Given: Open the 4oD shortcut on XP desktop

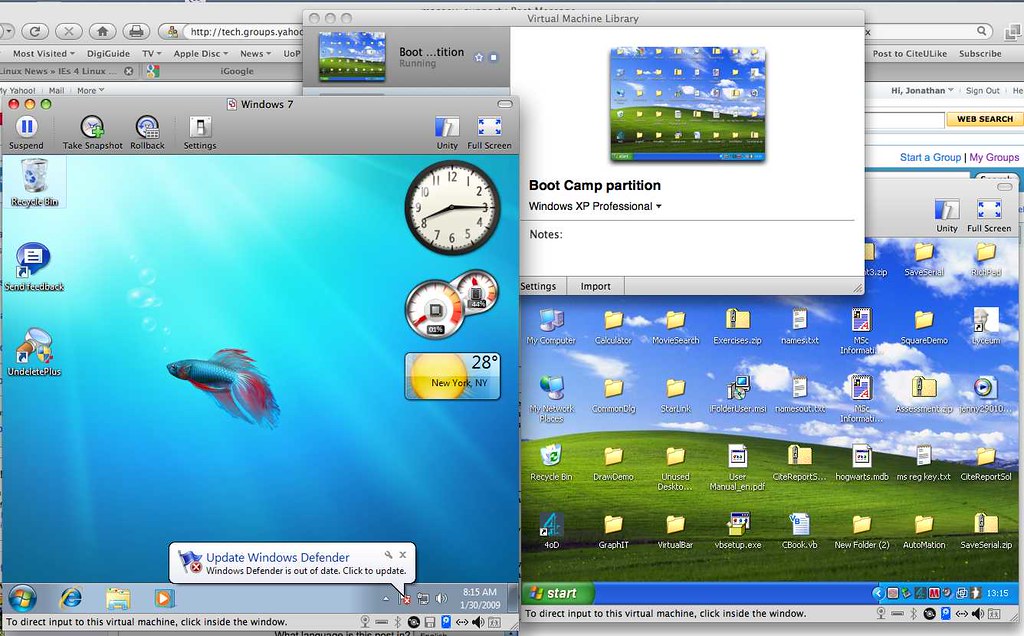Looking at the screenshot, I should [x=551, y=530].
